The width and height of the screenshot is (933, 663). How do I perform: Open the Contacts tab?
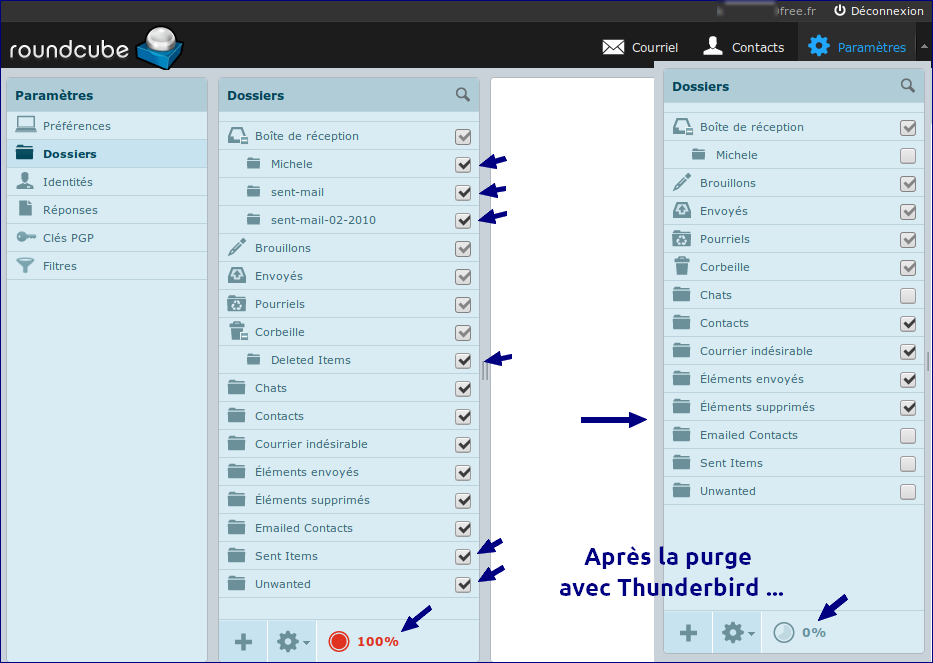tap(743, 47)
